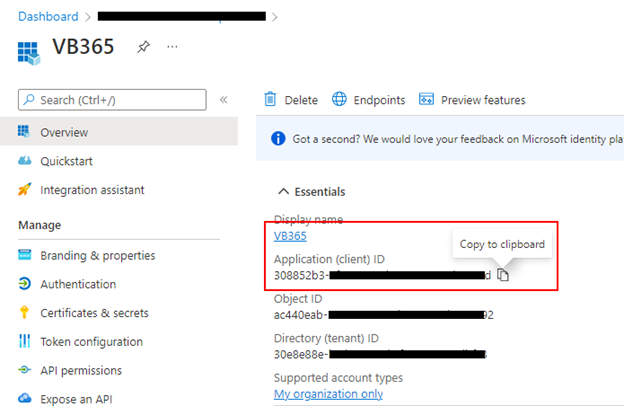Image resolution: width=624 pixels, height=406 pixels.
Task: Focus the Search (Ctrl+/) field
Action: tap(112, 100)
